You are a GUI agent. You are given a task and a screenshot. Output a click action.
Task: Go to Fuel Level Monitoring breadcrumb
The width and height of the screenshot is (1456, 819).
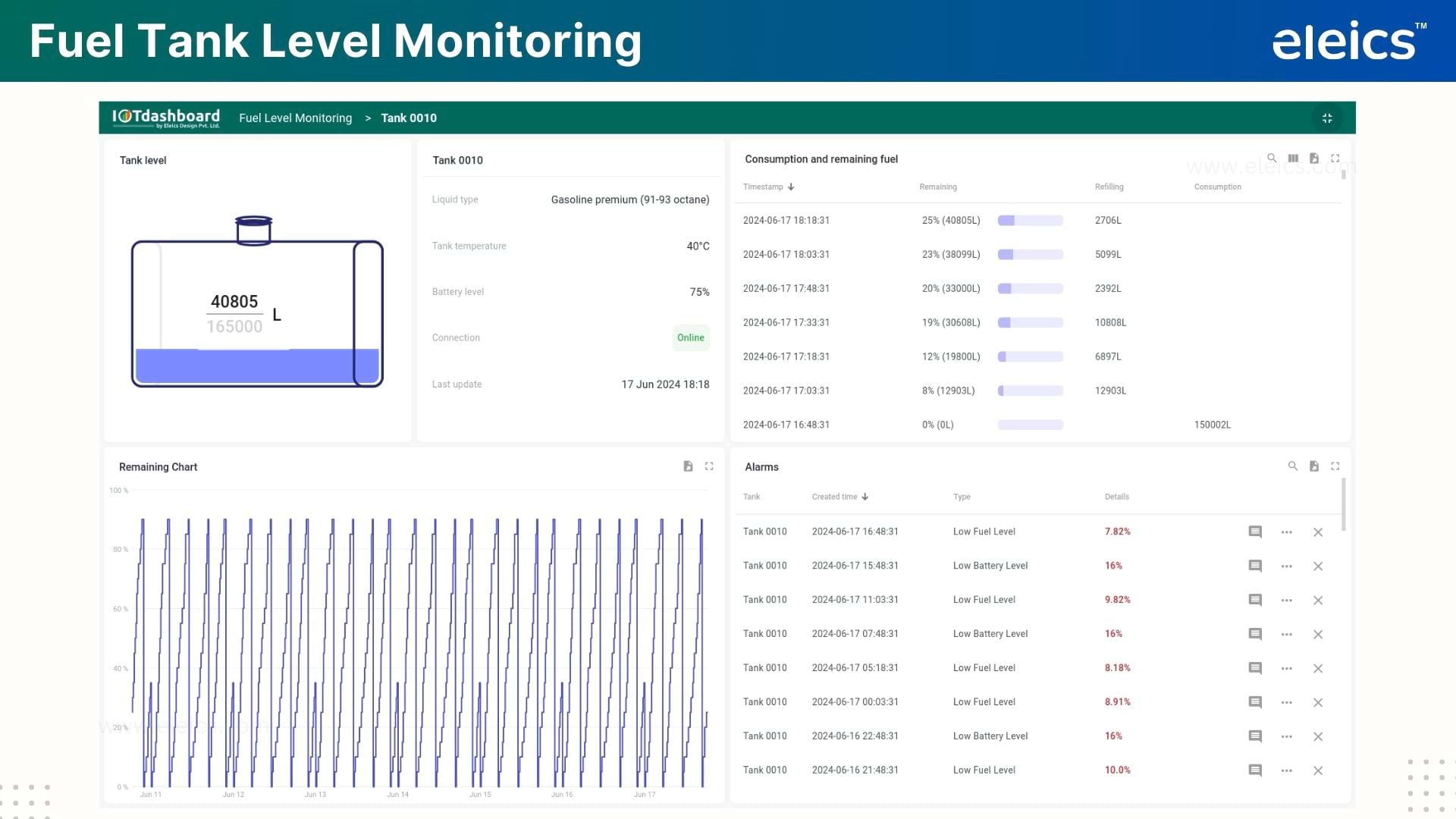point(295,118)
